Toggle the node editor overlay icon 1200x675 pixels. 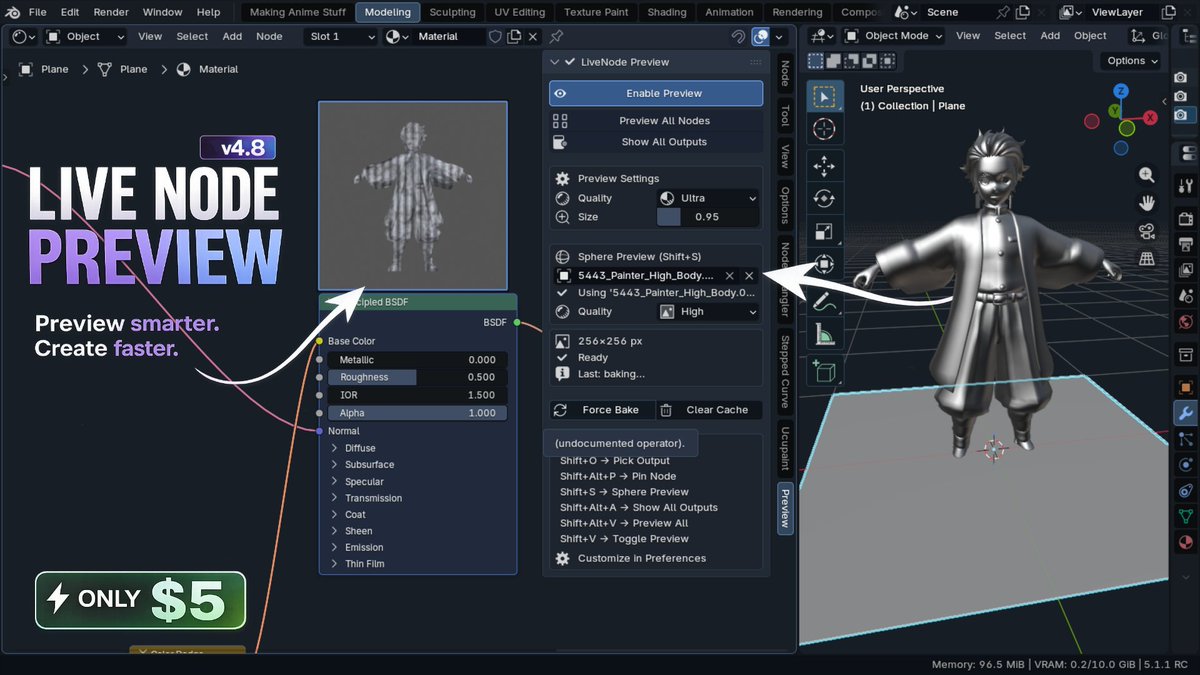point(761,36)
